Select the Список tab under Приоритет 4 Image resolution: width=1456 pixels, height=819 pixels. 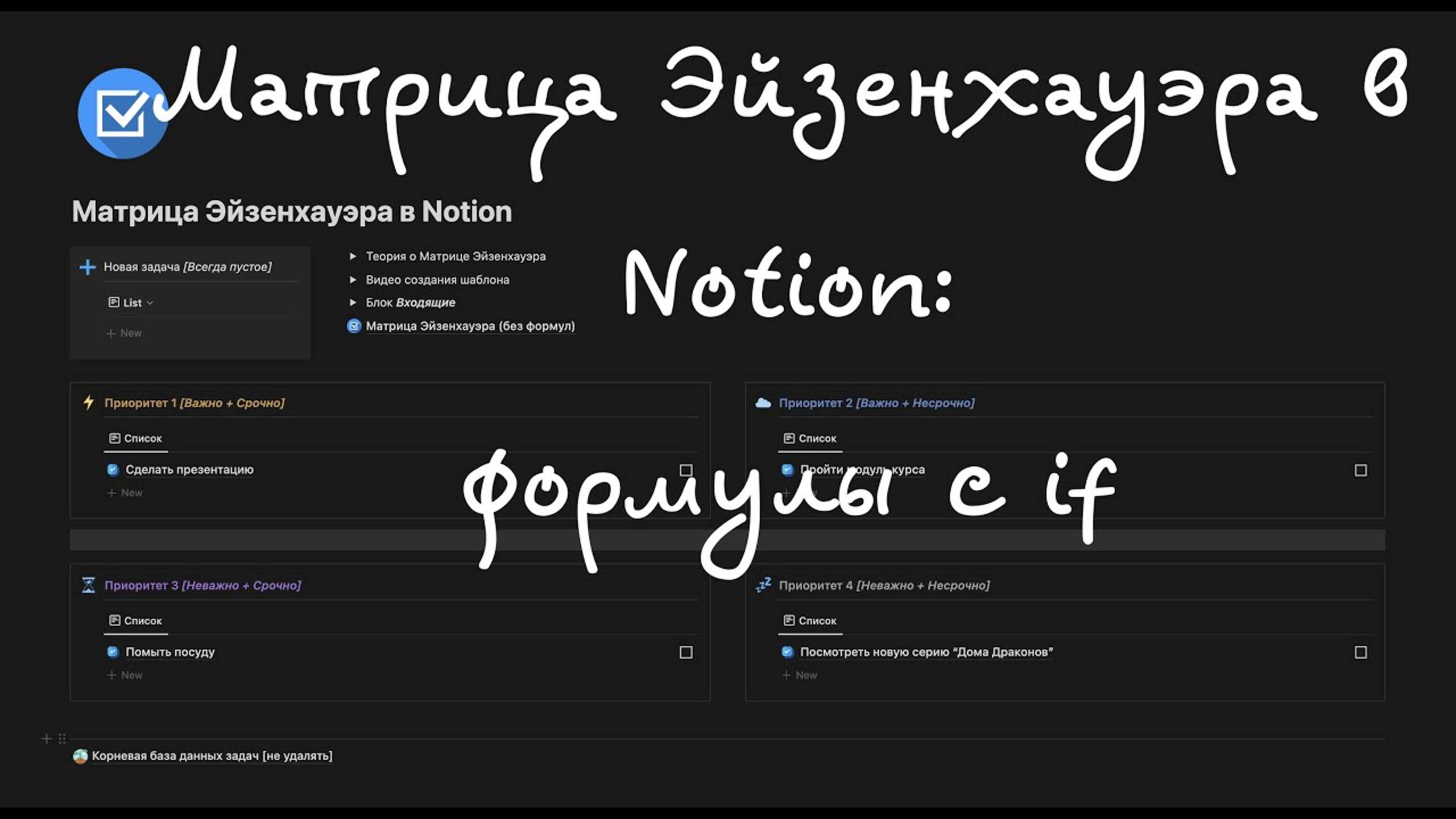pyautogui.click(x=810, y=620)
